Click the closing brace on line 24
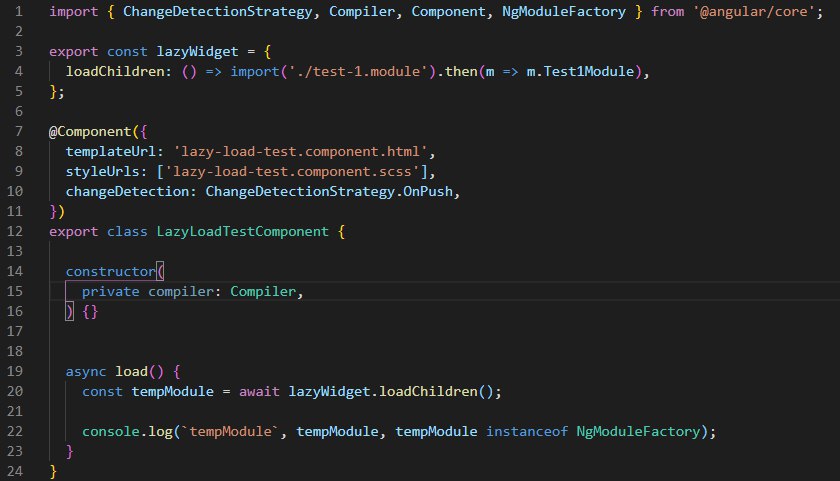840x481 pixels. click(53, 471)
